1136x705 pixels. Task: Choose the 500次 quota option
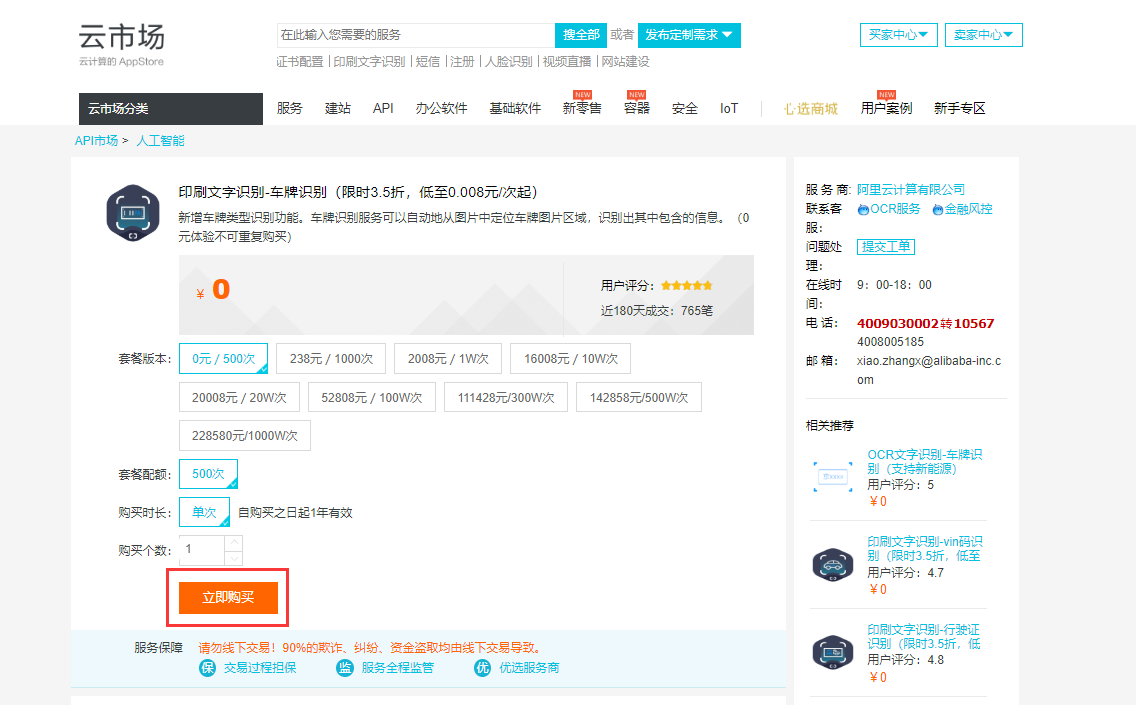208,474
